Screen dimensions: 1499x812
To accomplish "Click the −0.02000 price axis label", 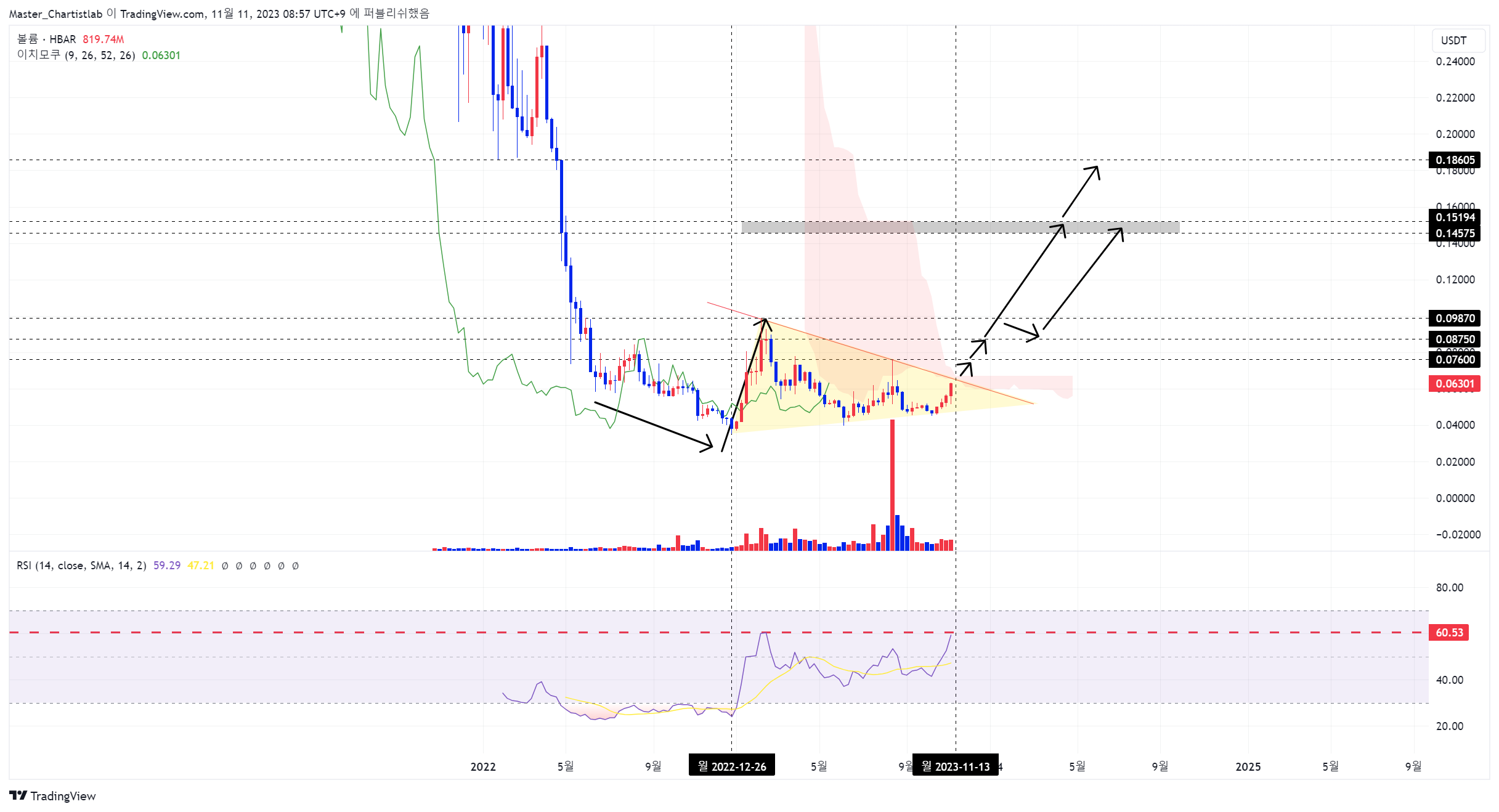I will [1458, 534].
